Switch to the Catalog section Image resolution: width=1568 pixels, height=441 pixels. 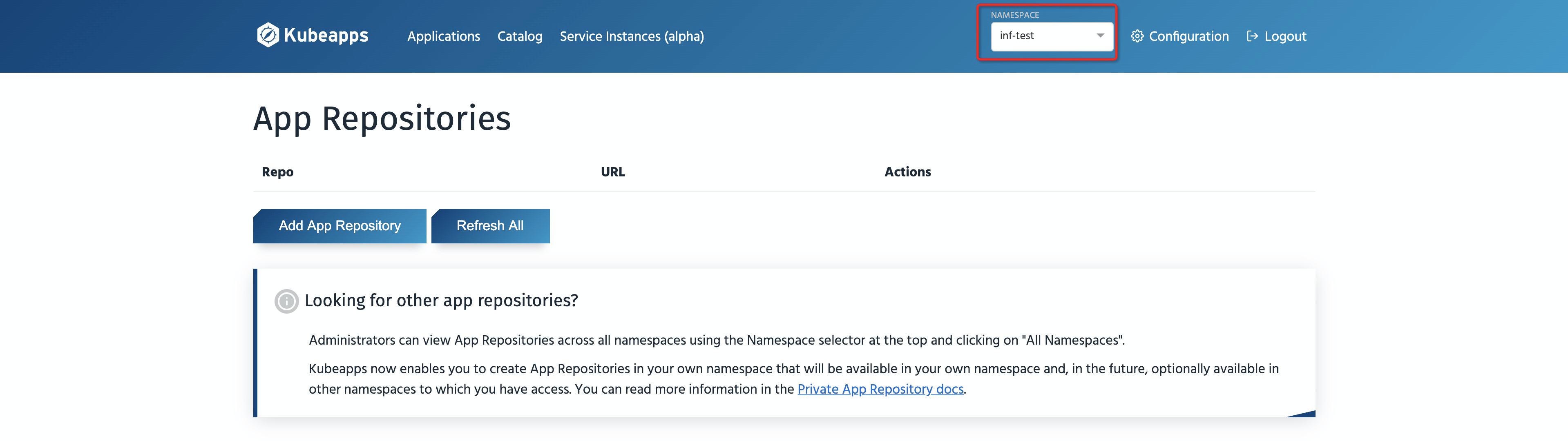[520, 36]
